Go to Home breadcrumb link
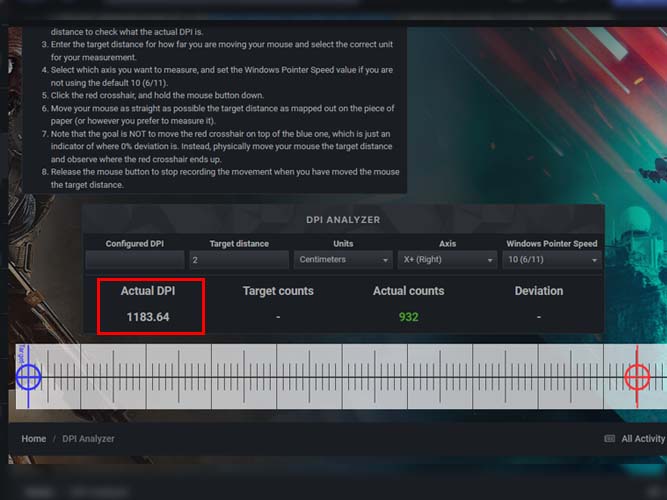This screenshot has width=667, height=500. 34,439
